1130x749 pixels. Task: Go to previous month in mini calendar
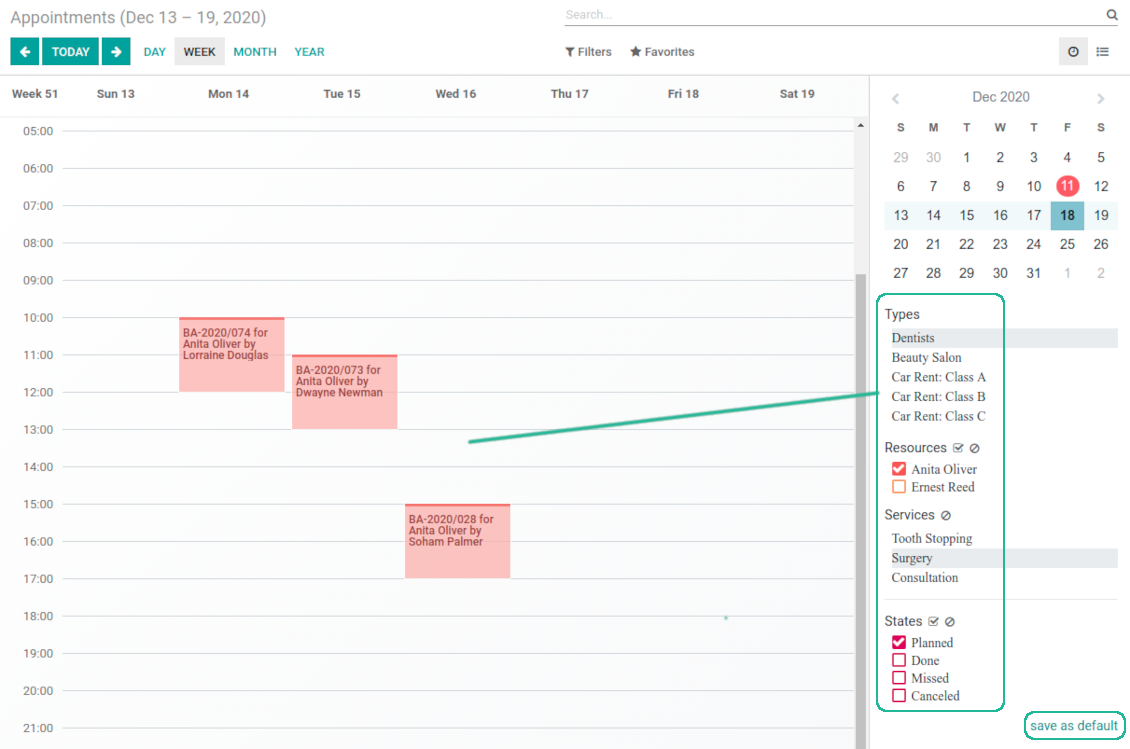[896, 98]
